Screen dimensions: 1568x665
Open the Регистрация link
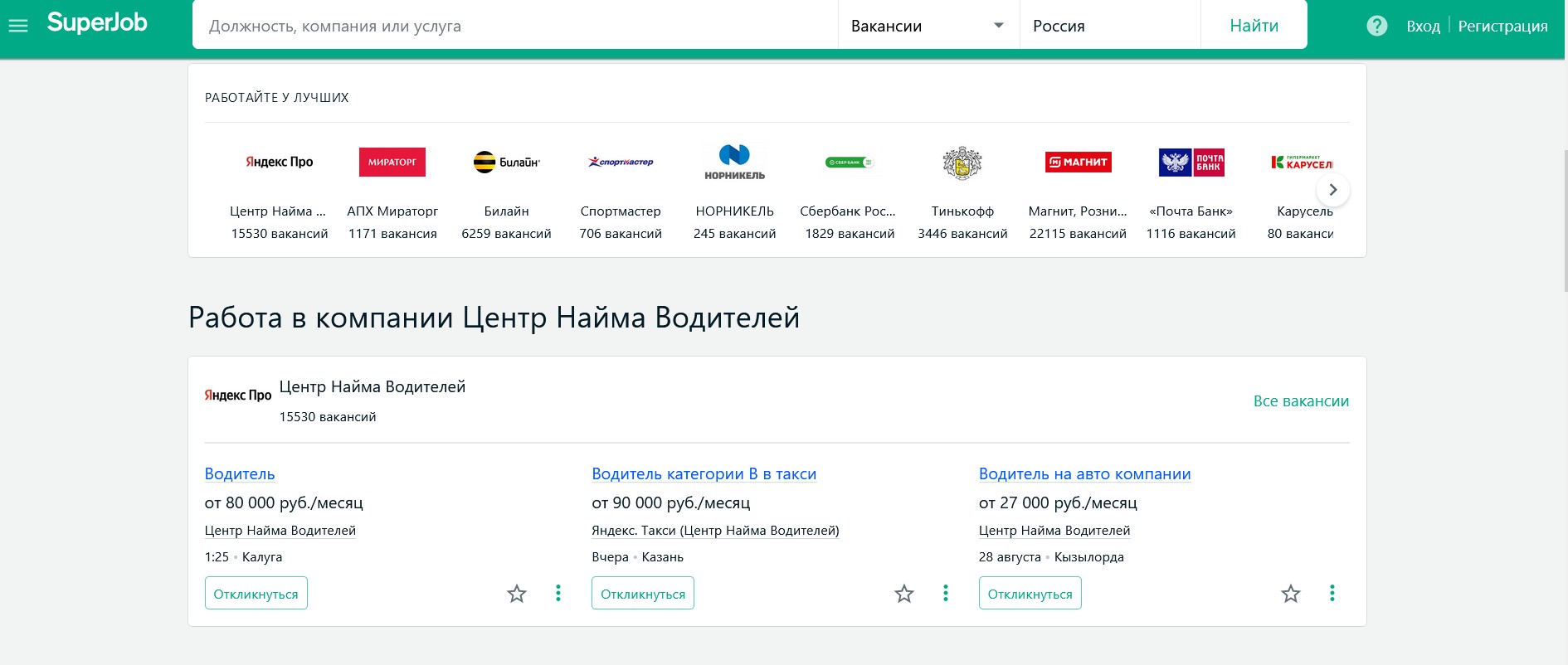point(1502,27)
